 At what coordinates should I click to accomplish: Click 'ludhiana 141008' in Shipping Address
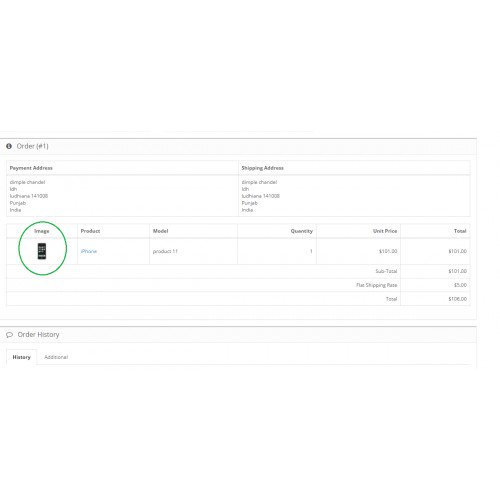pos(261,196)
